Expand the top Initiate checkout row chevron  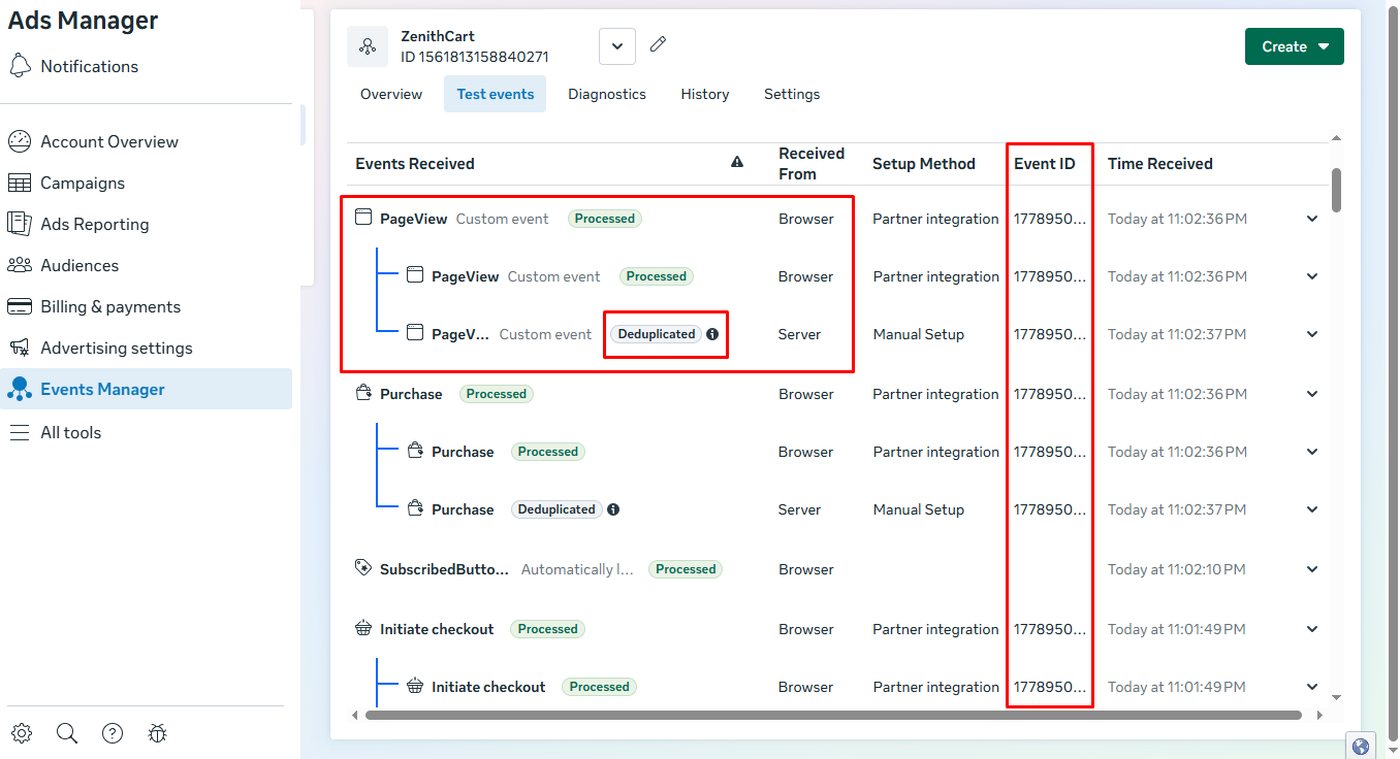[1313, 629]
